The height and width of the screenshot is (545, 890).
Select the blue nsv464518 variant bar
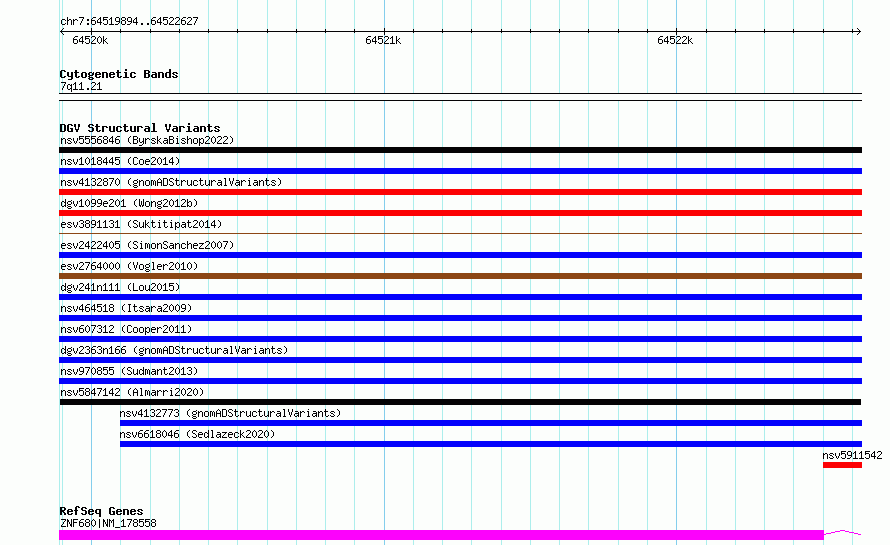point(460,318)
